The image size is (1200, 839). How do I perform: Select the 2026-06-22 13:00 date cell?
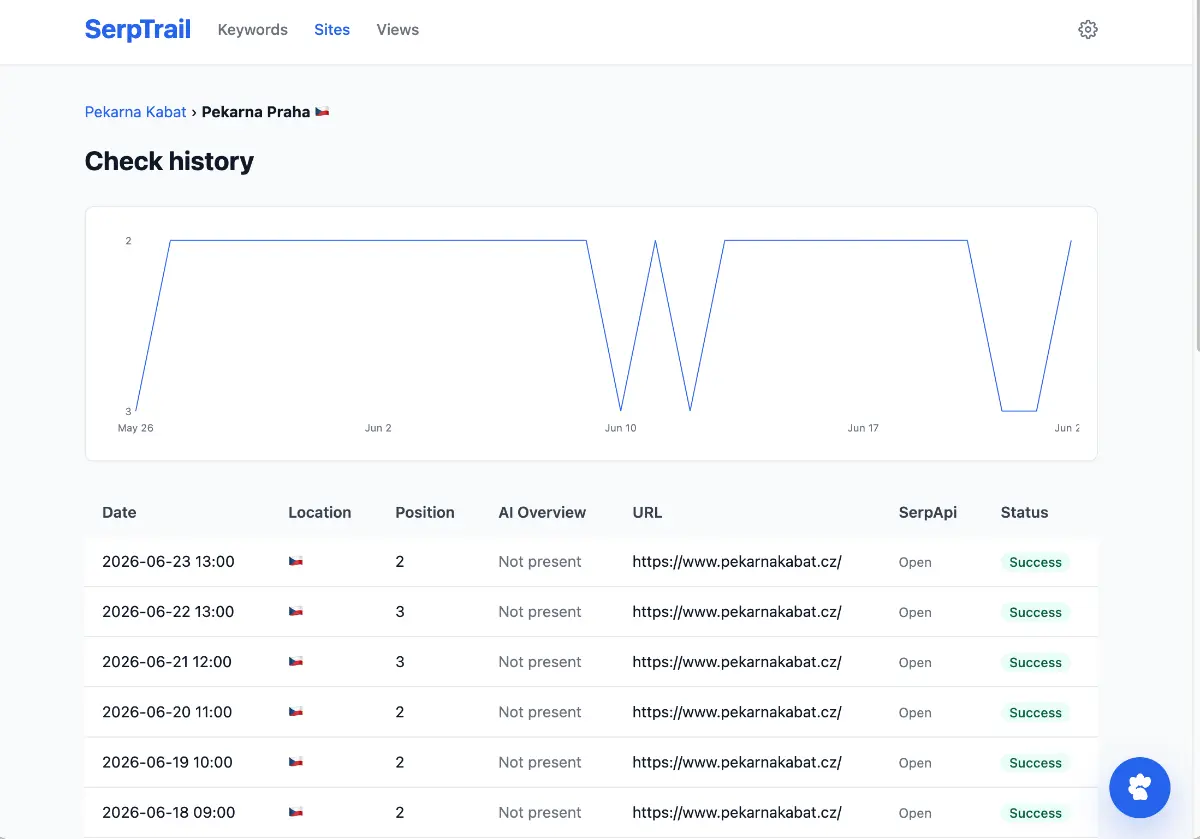[x=168, y=612]
